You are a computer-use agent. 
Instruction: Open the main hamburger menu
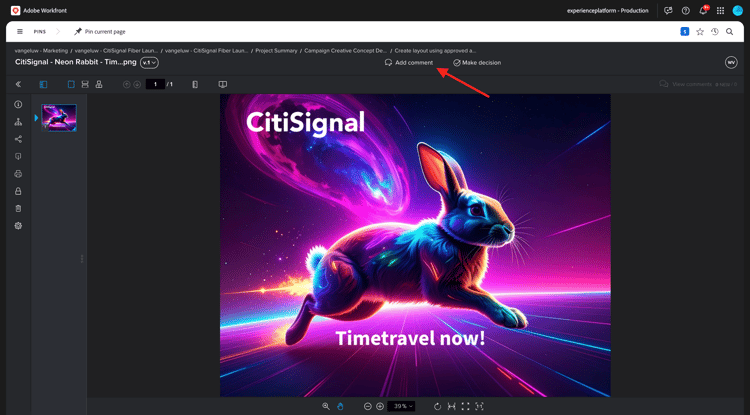click(x=20, y=32)
